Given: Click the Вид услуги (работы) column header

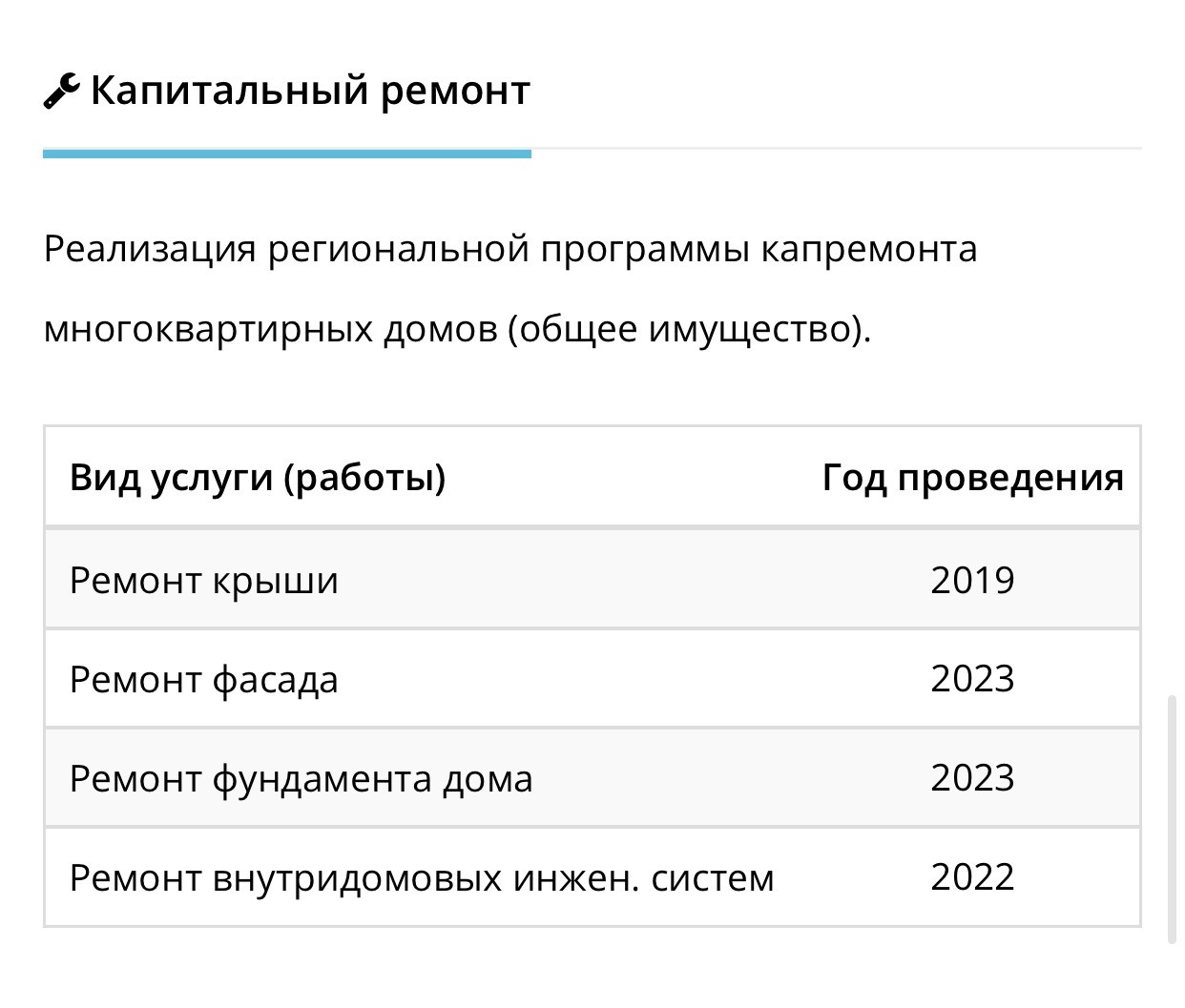Looking at the screenshot, I should pos(258,477).
